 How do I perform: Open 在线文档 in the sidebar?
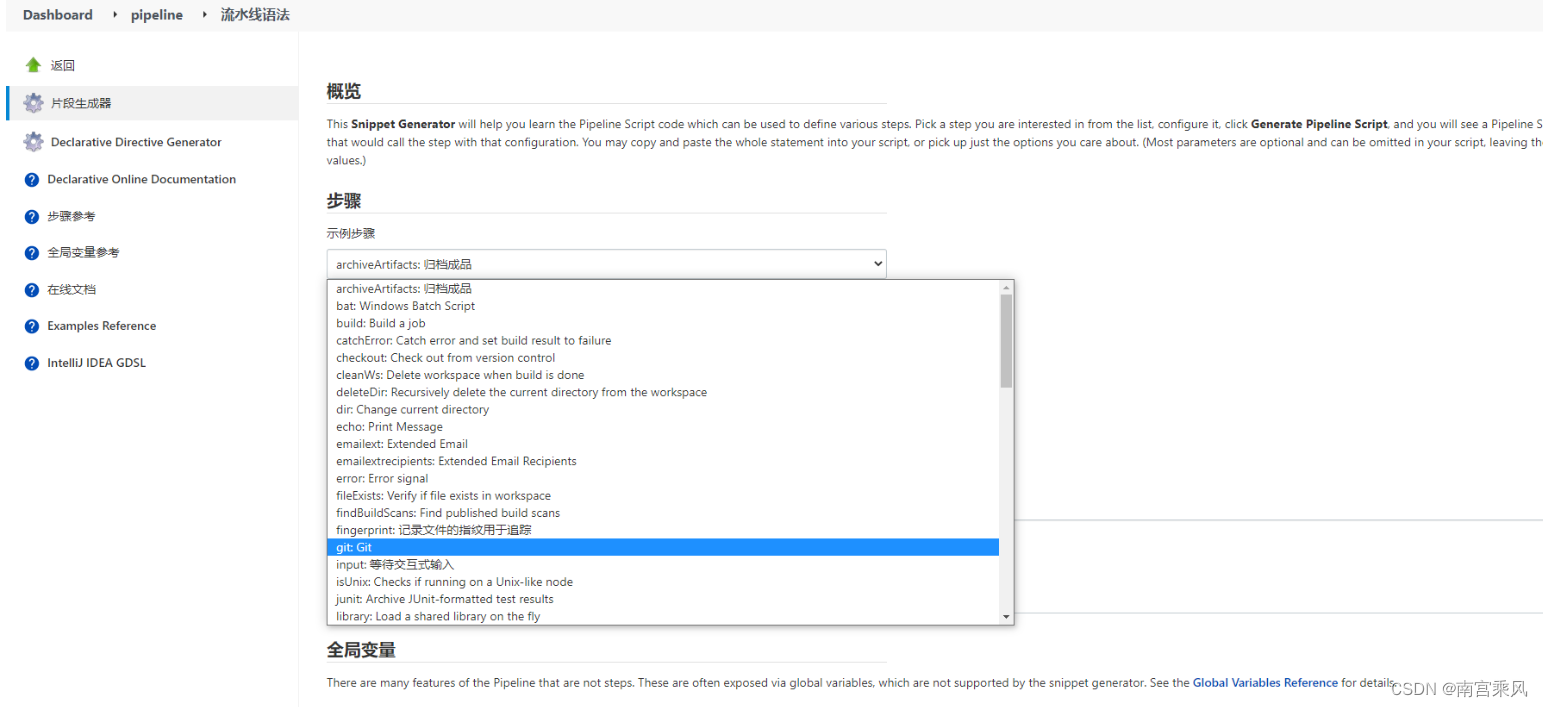[71, 290]
